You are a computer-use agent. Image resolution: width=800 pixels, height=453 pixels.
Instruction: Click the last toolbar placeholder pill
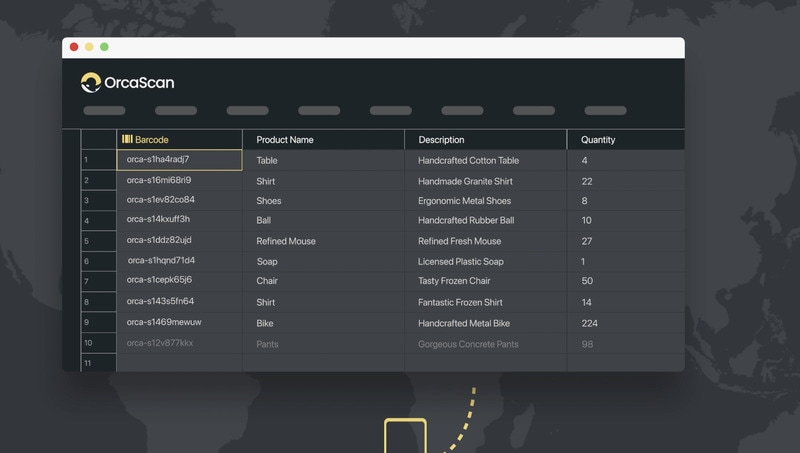click(x=605, y=111)
